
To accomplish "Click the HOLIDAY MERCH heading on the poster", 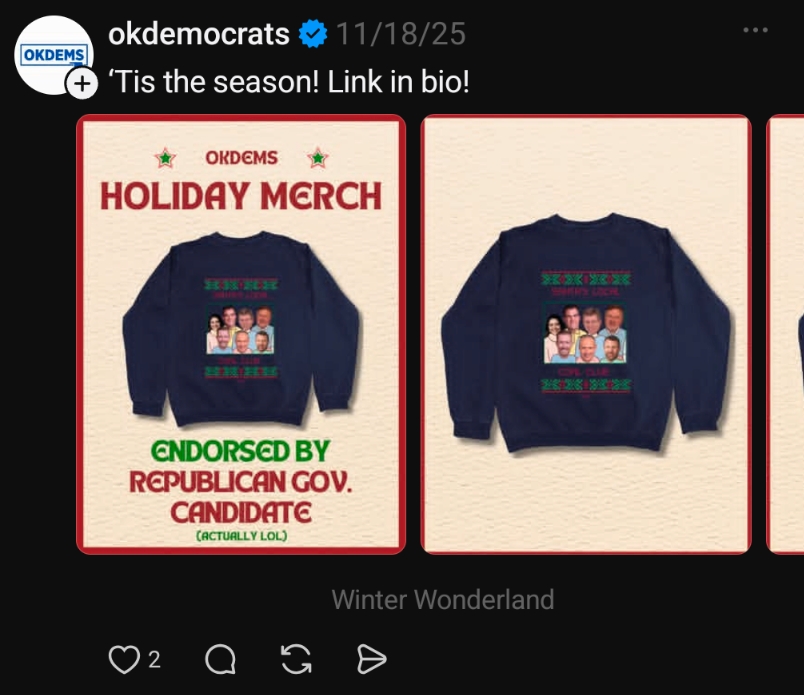I will [x=241, y=196].
